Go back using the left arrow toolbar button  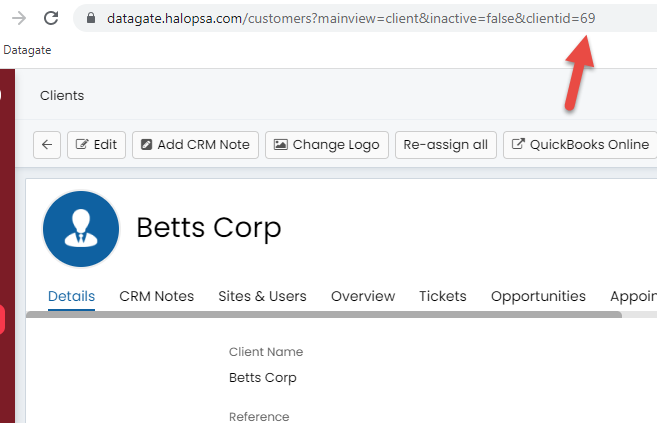pyautogui.click(x=47, y=144)
